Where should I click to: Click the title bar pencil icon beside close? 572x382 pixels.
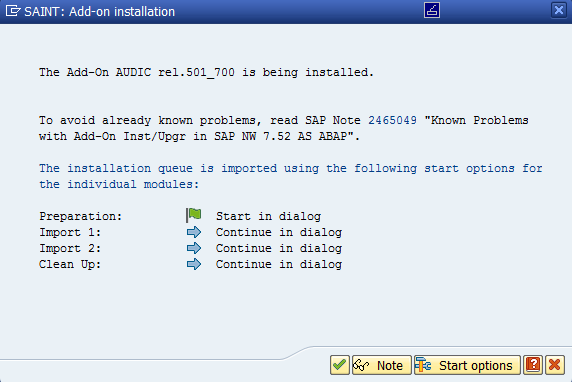click(x=432, y=10)
